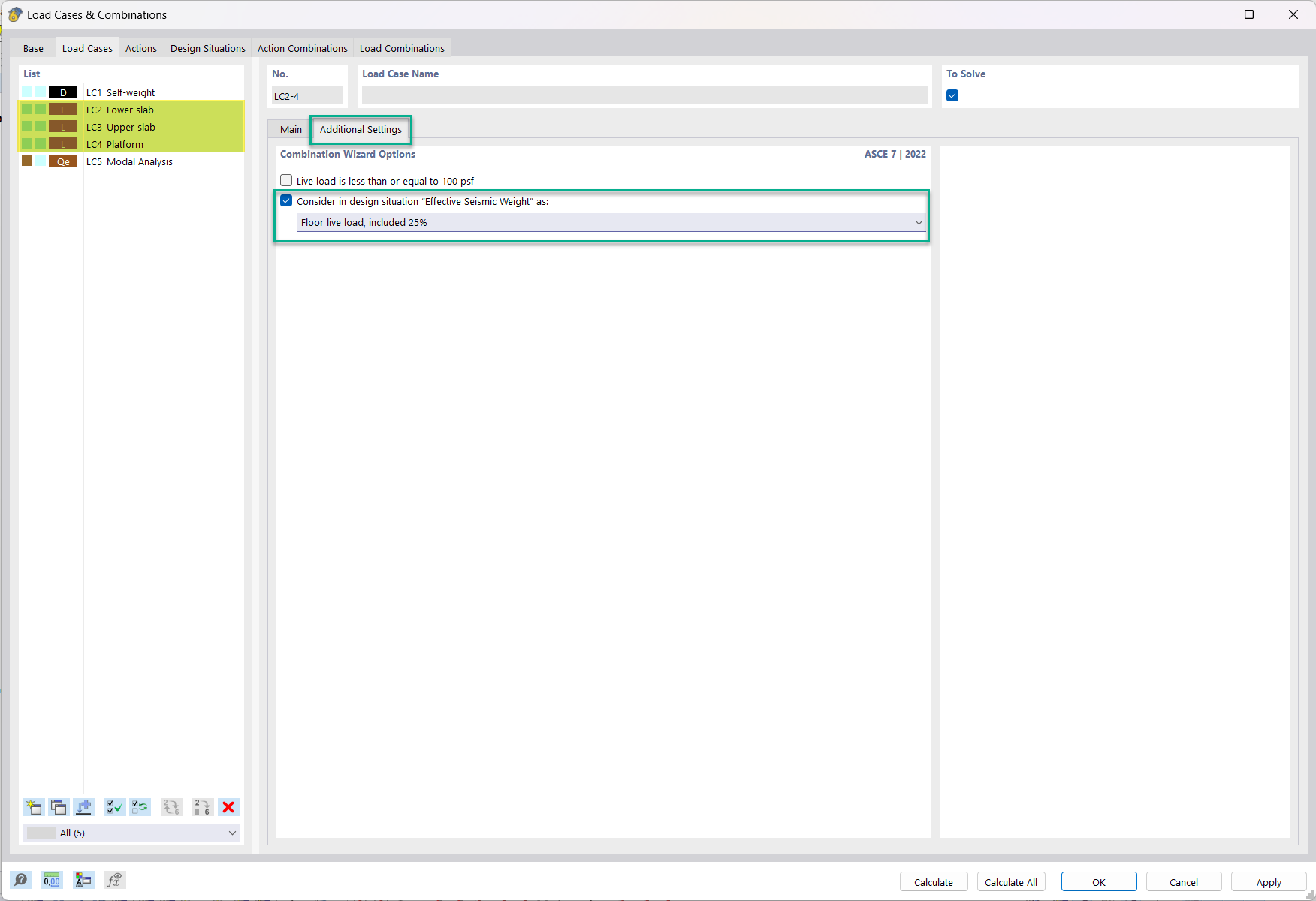Open the units and decimal places settings

pos(52,879)
